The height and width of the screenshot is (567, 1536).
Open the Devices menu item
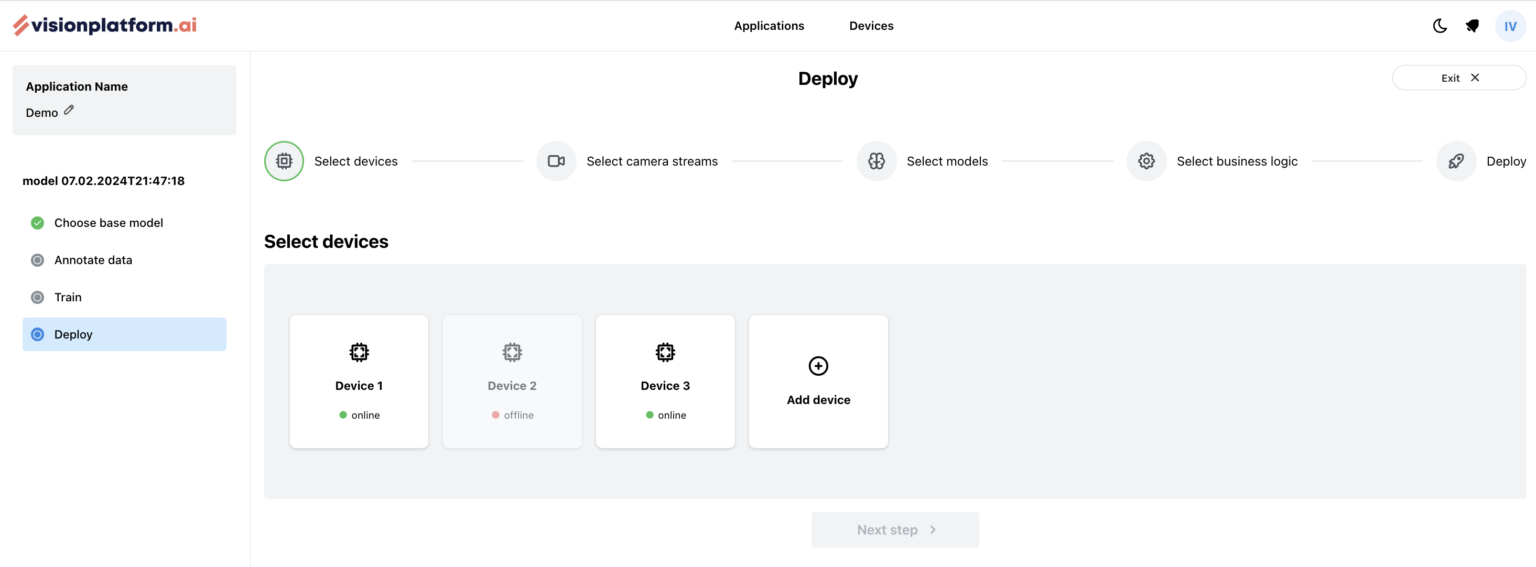pyautogui.click(x=871, y=26)
